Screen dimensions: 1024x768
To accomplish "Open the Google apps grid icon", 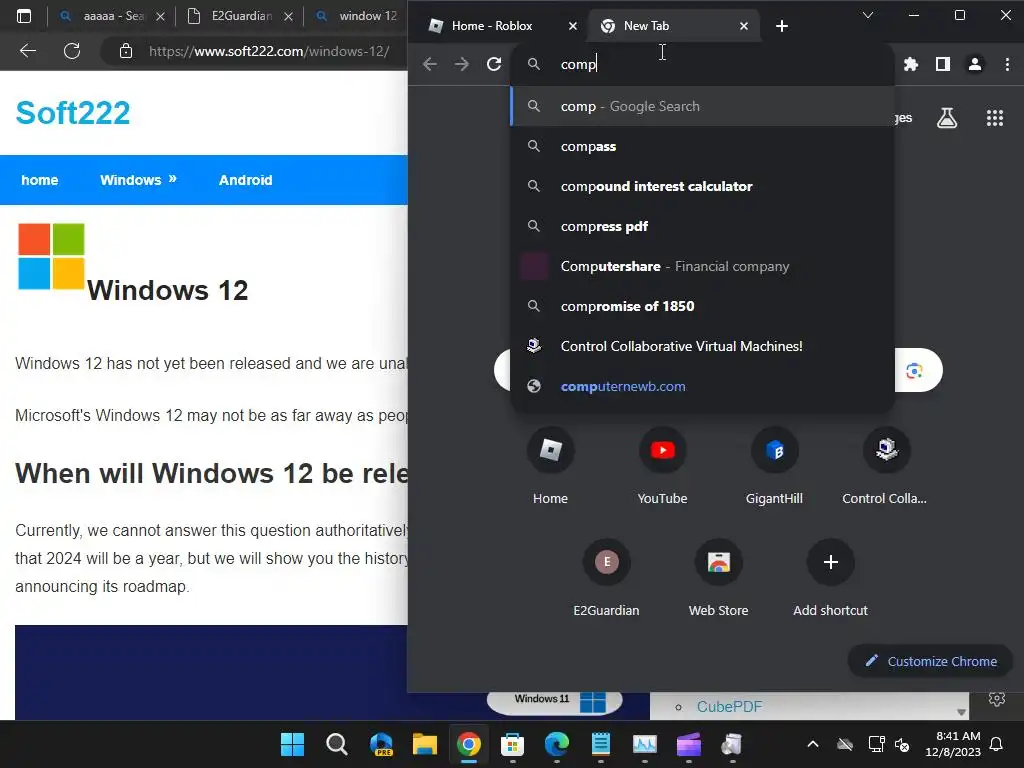I will (995, 118).
